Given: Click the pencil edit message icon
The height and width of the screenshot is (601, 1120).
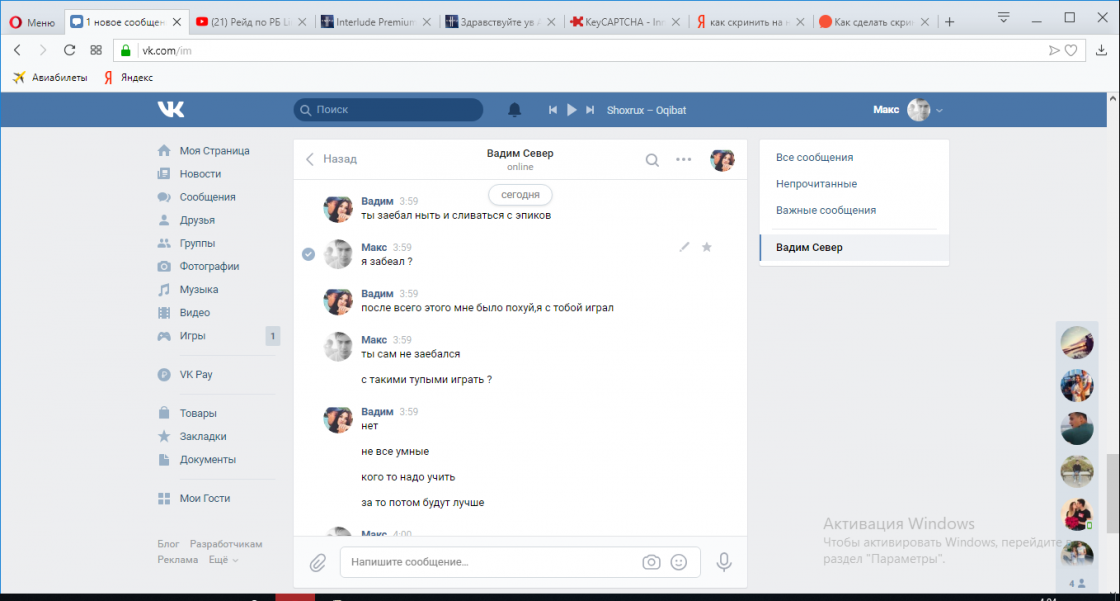Looking at the screenshot, I should 684,247.
